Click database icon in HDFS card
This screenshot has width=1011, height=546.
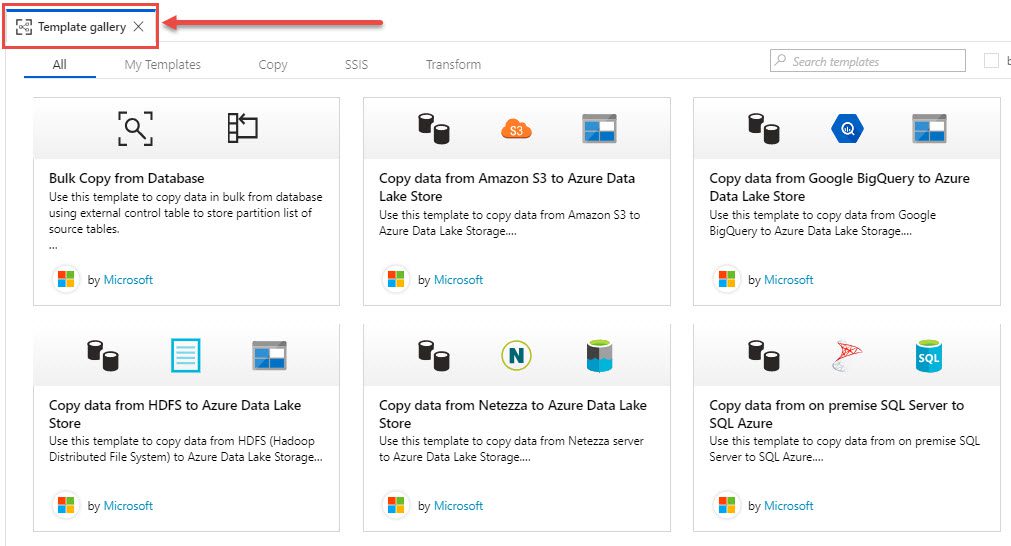pos(103,356)
